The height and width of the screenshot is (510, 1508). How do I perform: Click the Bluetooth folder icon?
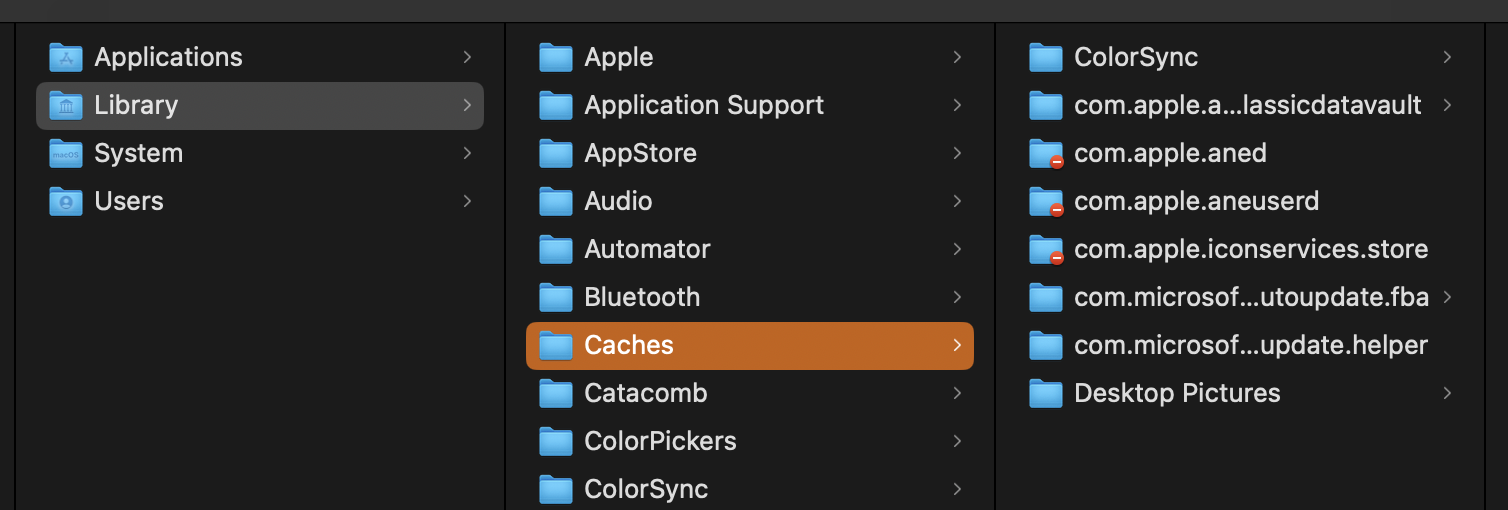[556, 297]
